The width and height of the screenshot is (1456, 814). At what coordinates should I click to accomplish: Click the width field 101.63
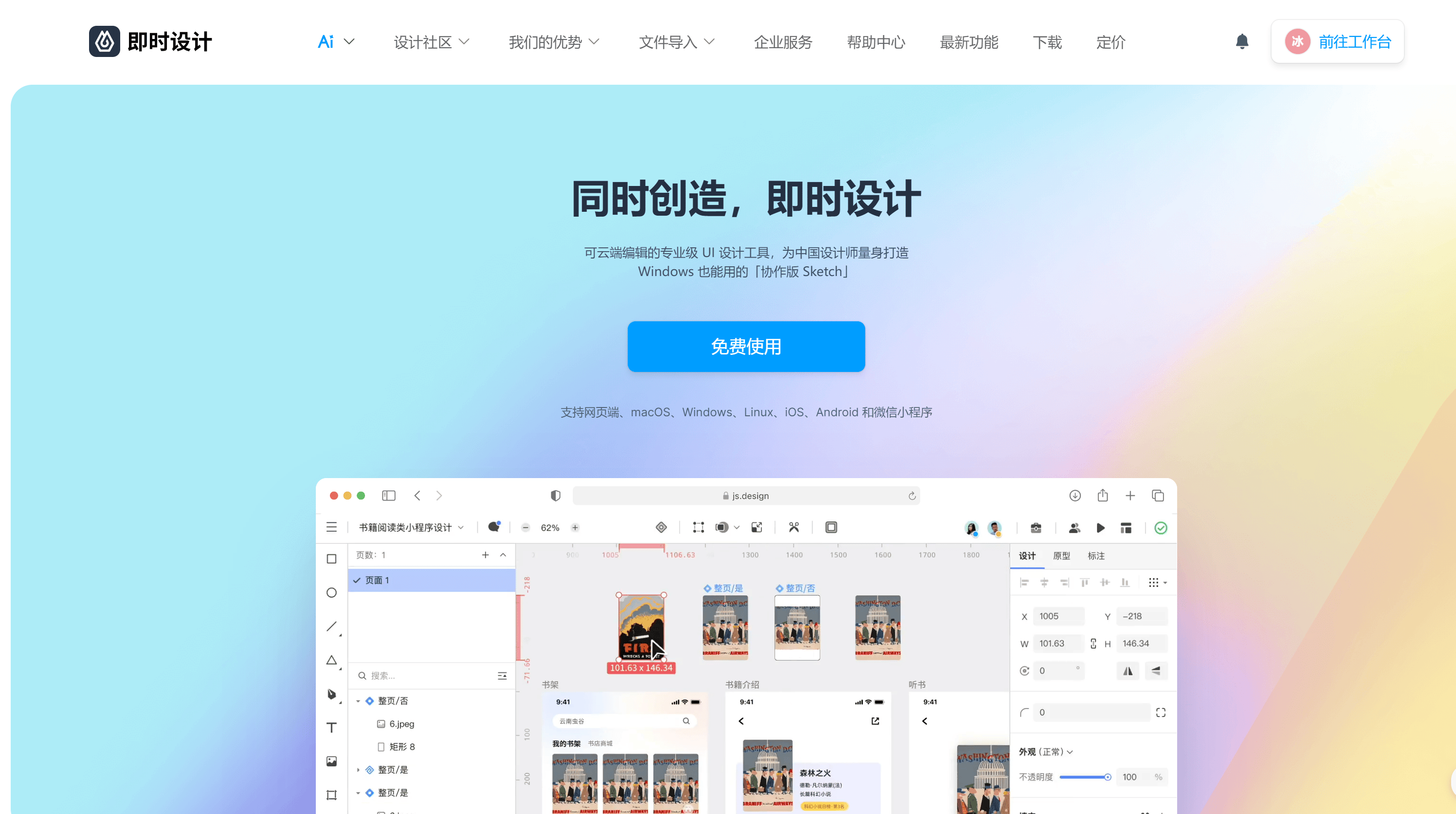(x=1058, y=643)
